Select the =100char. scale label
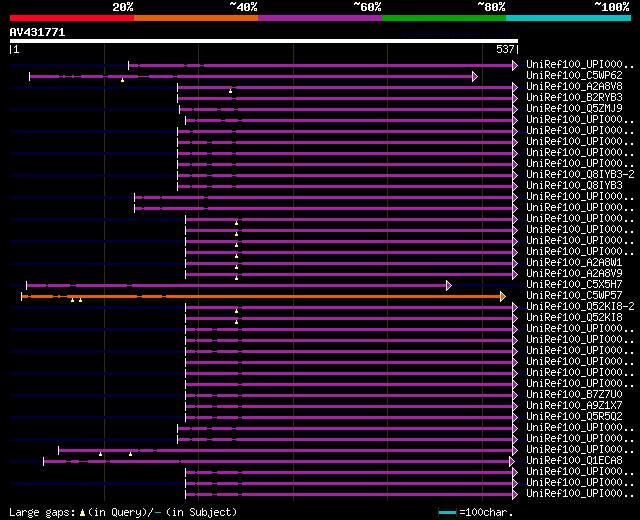640x520 pixels. point(486,512)
